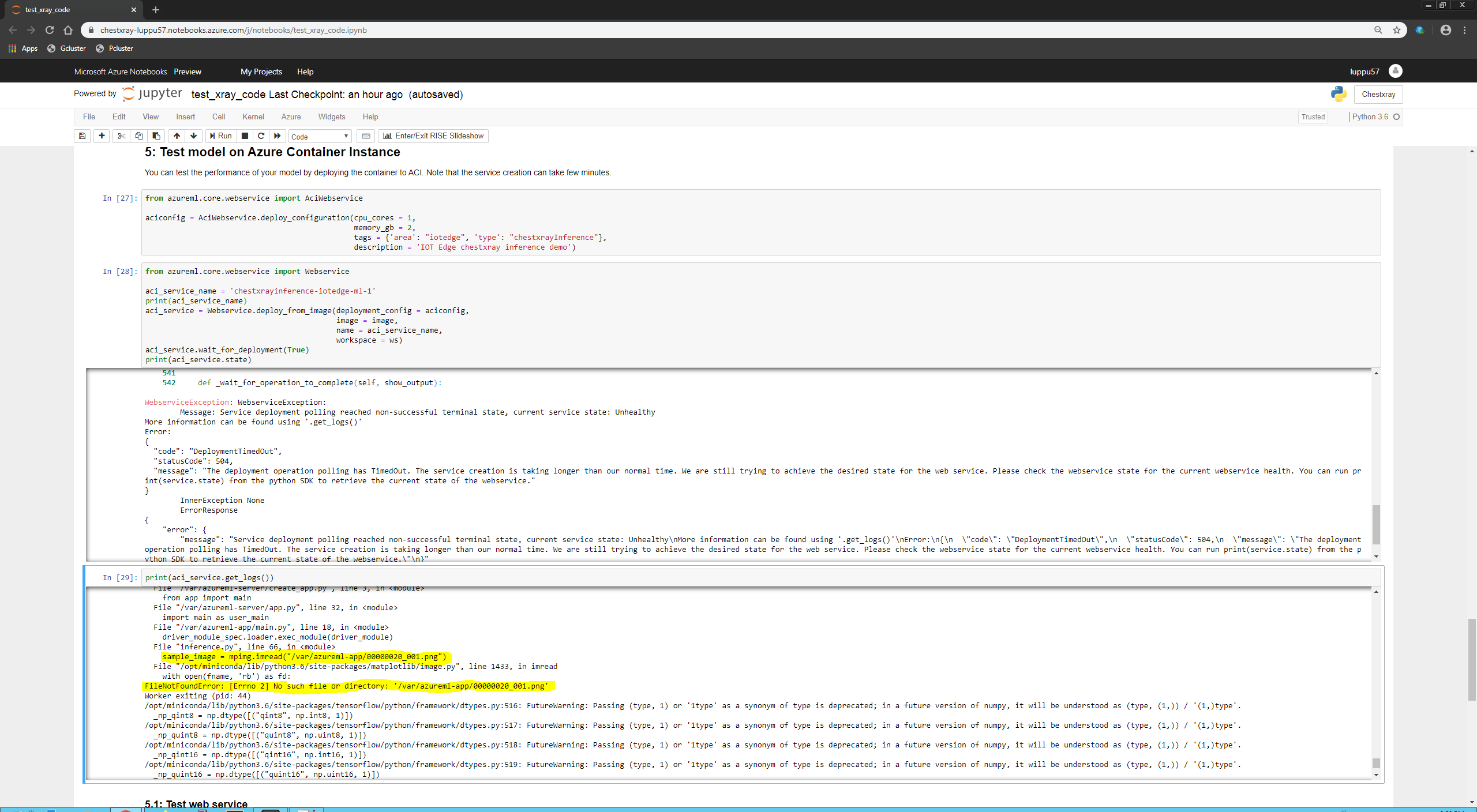Restart the kernel with refresh icon
Viewport: 1477px width, 812px height.
(261, 136)
